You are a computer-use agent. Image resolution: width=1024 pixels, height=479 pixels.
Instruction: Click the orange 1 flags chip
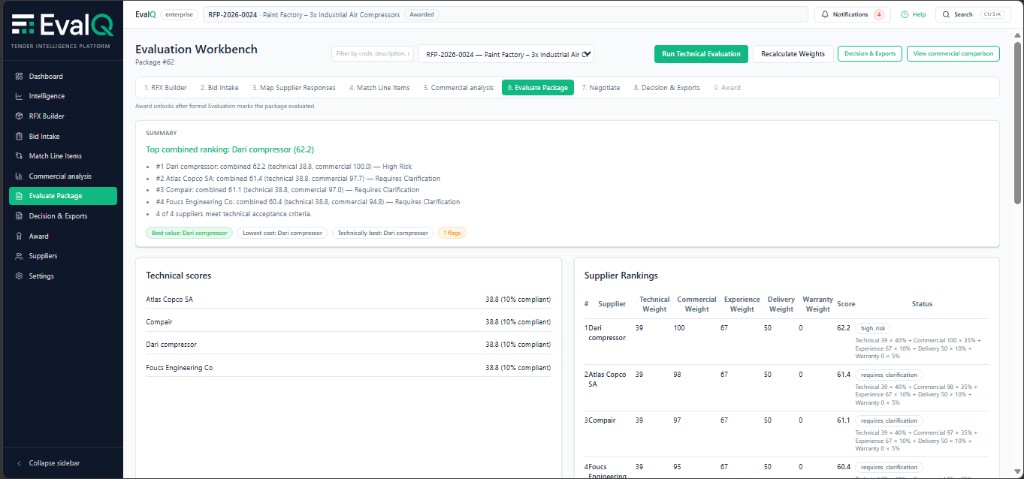[452, 233]
